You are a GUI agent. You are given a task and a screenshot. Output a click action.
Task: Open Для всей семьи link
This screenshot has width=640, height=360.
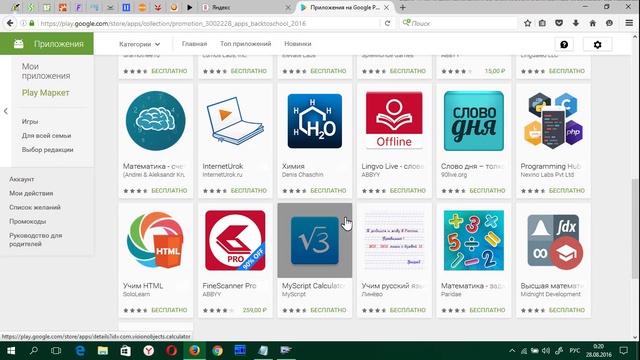(46, 136)
